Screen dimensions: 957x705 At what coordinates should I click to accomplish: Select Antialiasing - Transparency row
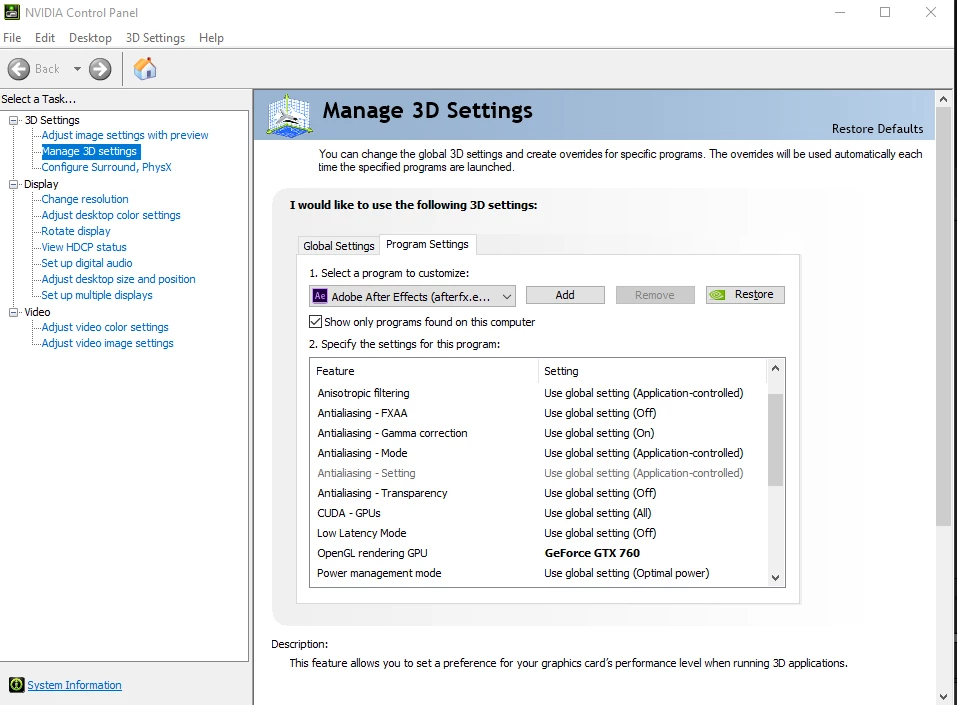point(538,493)
